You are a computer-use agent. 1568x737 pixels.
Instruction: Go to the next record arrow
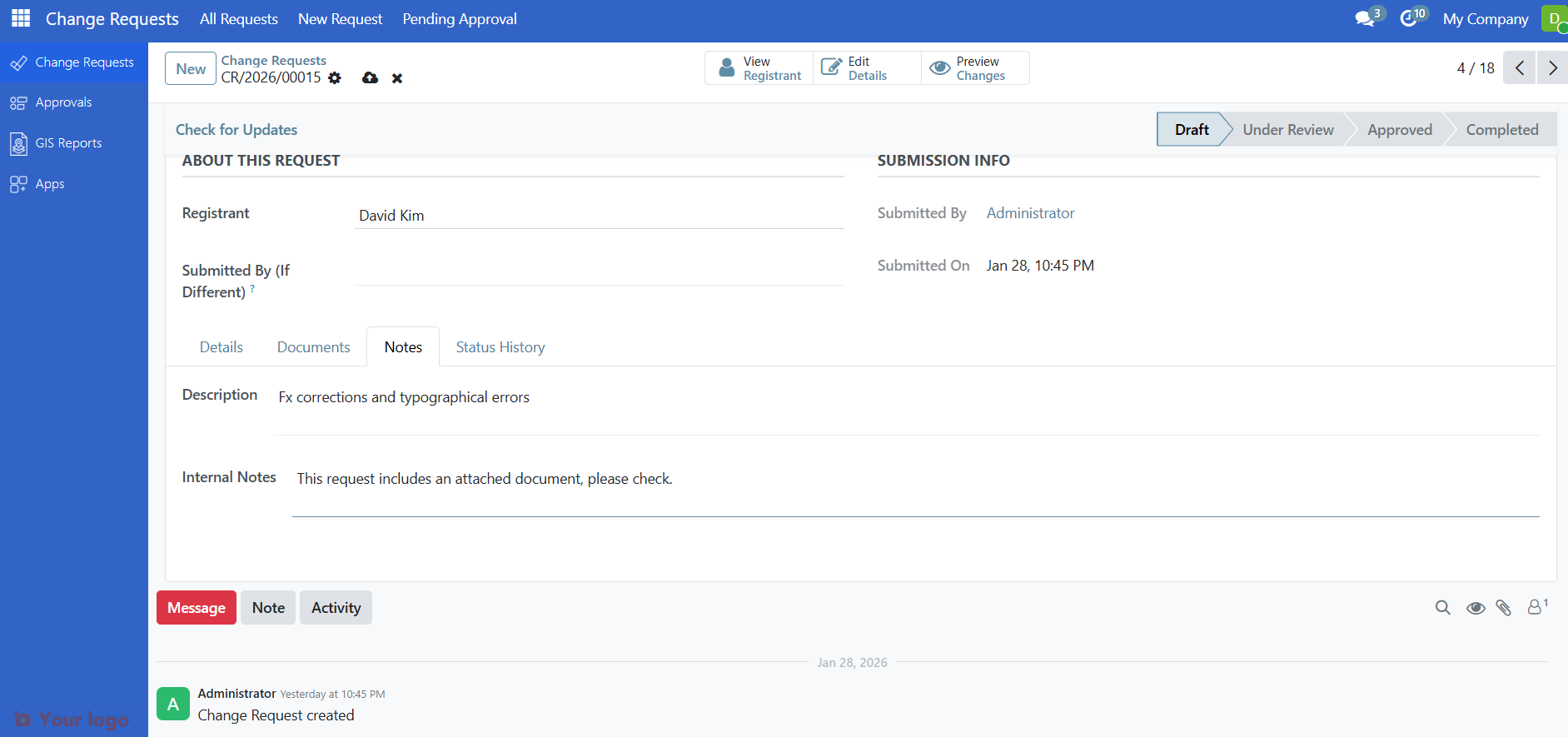[1552, 68]
